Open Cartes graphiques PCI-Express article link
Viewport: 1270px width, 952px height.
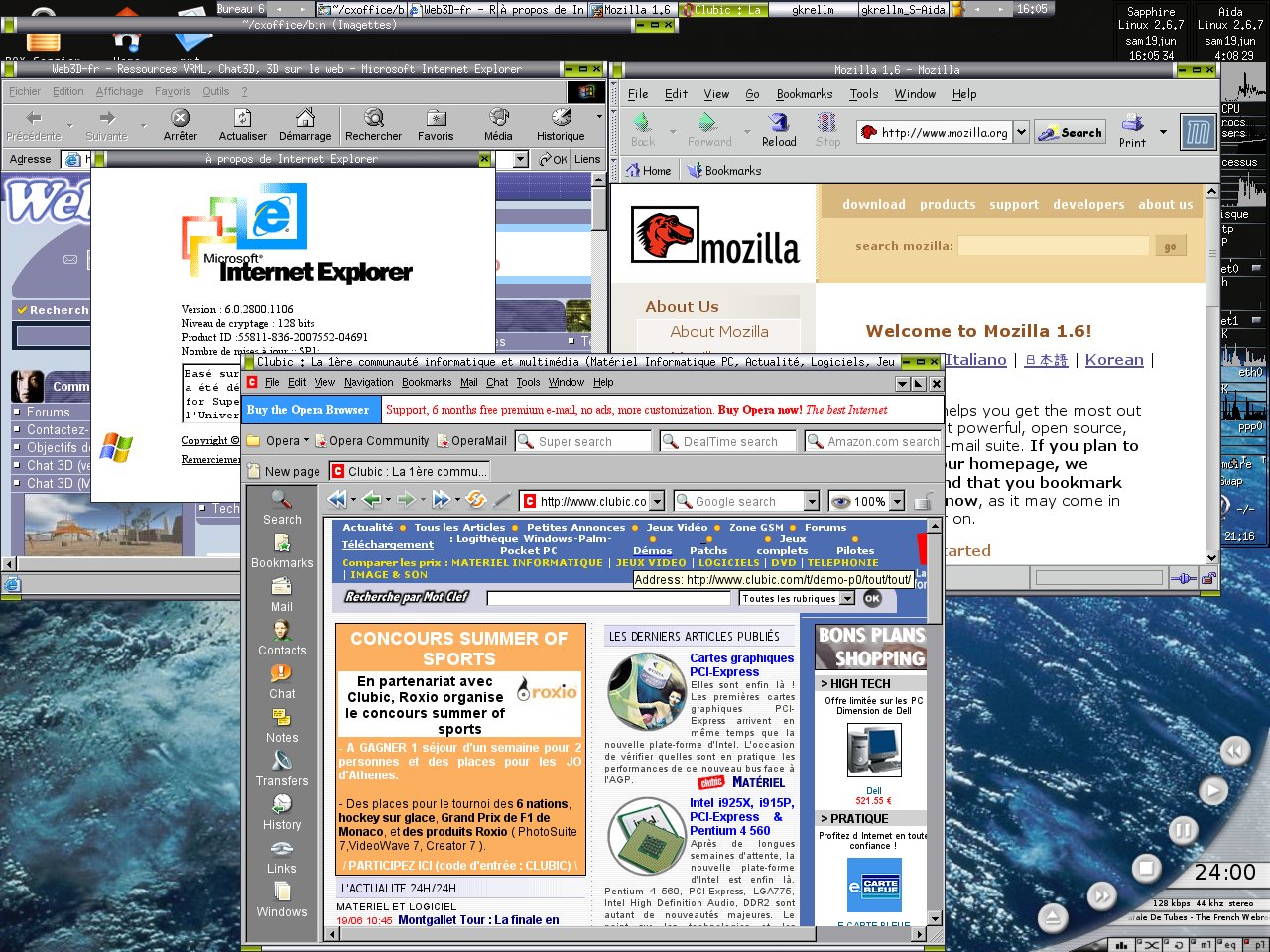[x=741, y=664]
